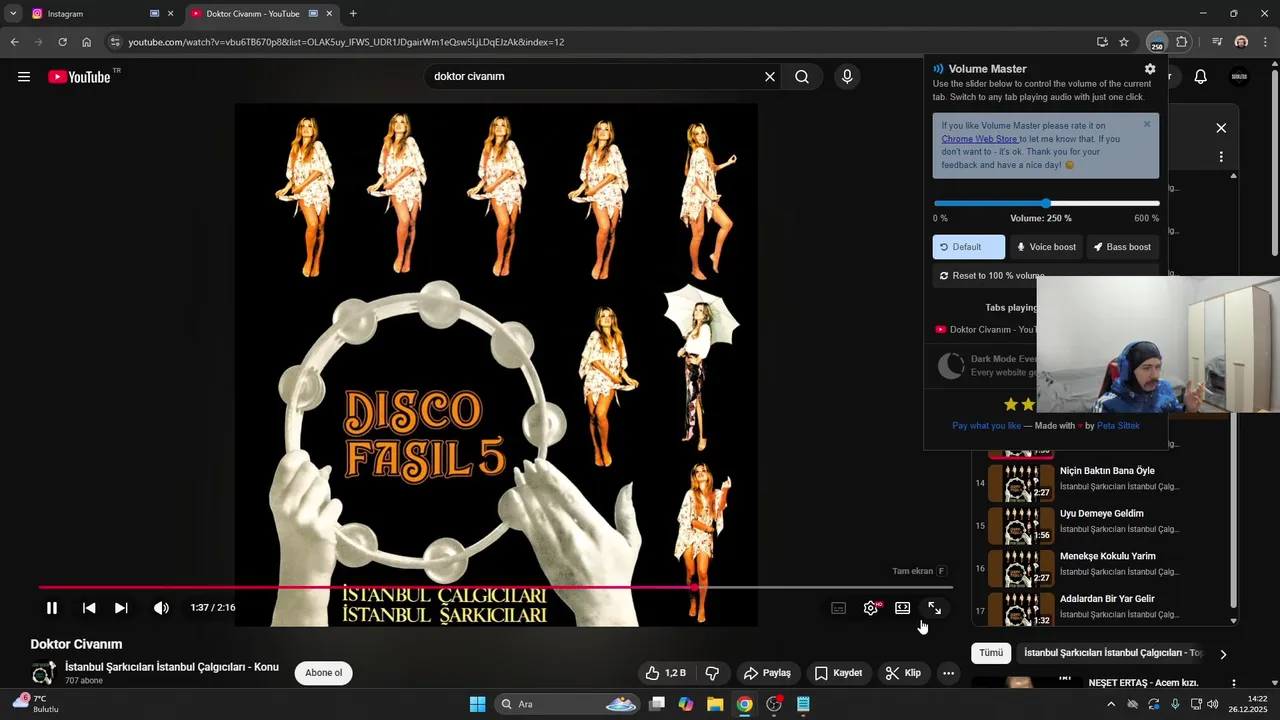The height and width of the screenshot is (720, 1280).
Task: Share the video with Paylaş
Action: coord(768,673)
